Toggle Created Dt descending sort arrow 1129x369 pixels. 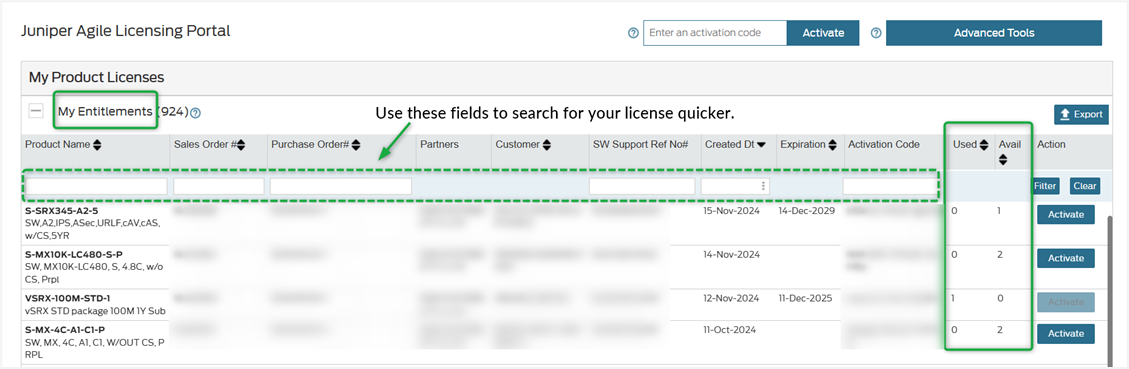[761, 145]
